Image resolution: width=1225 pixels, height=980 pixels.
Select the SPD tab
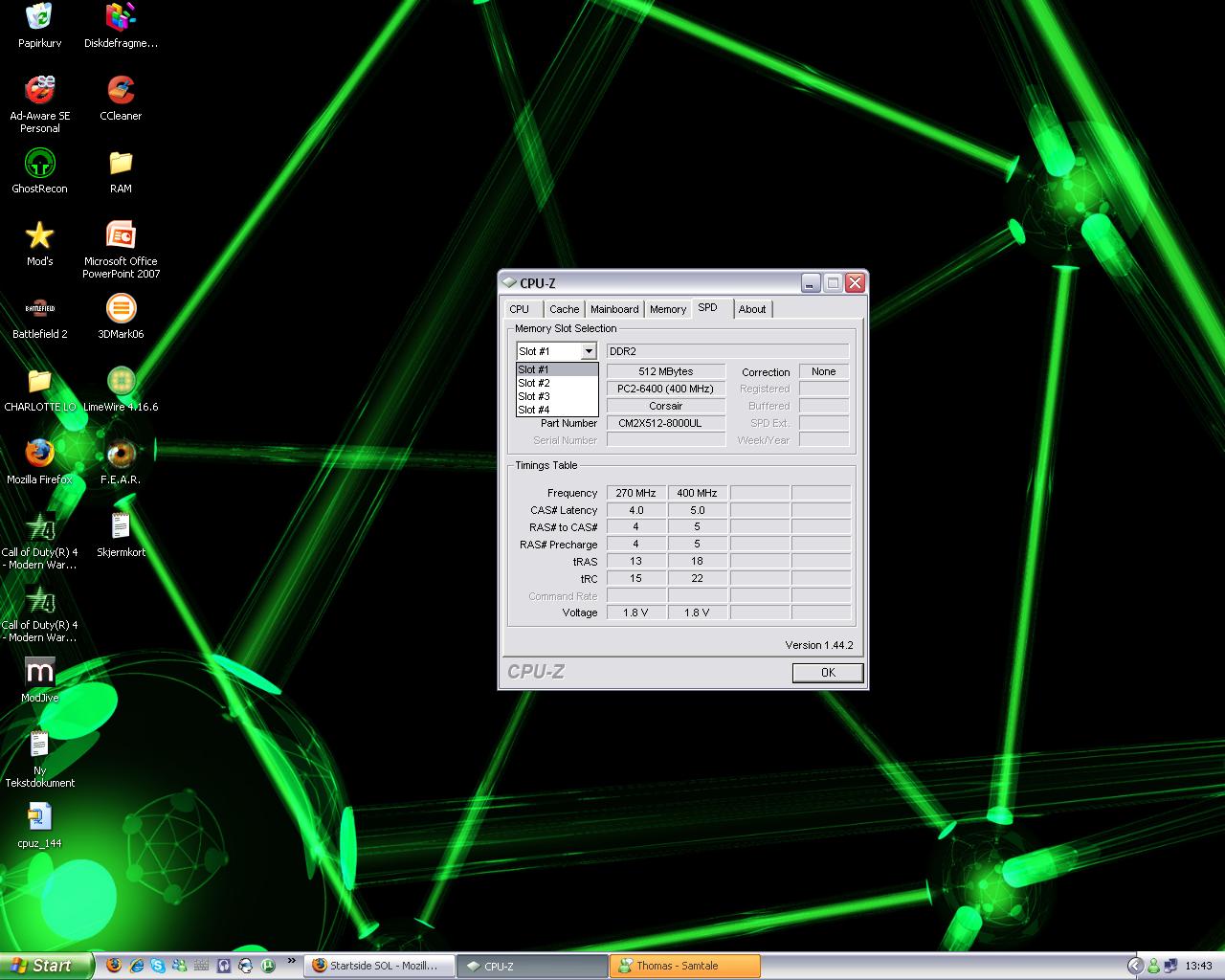711,308
